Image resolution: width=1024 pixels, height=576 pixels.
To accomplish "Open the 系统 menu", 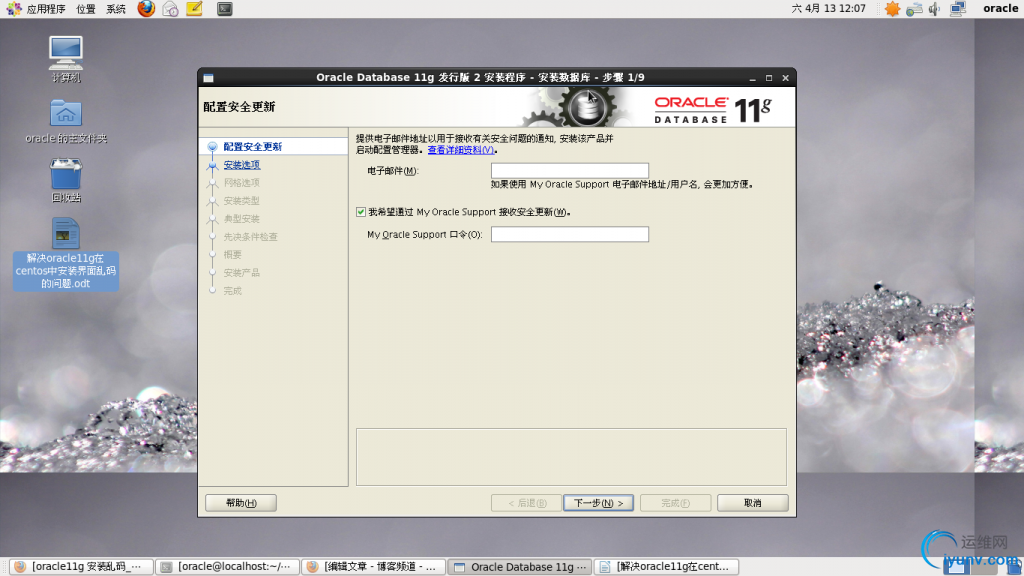I will point(116,8).
